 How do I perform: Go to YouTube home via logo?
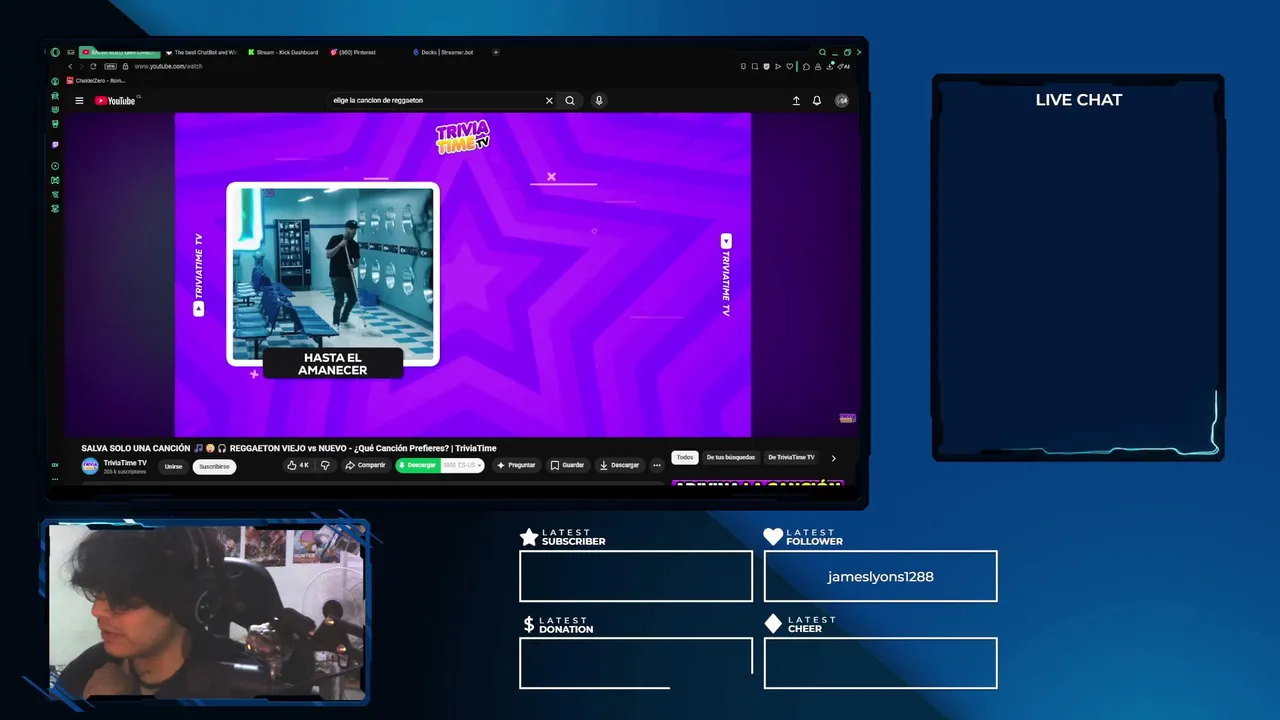[115, 100]
